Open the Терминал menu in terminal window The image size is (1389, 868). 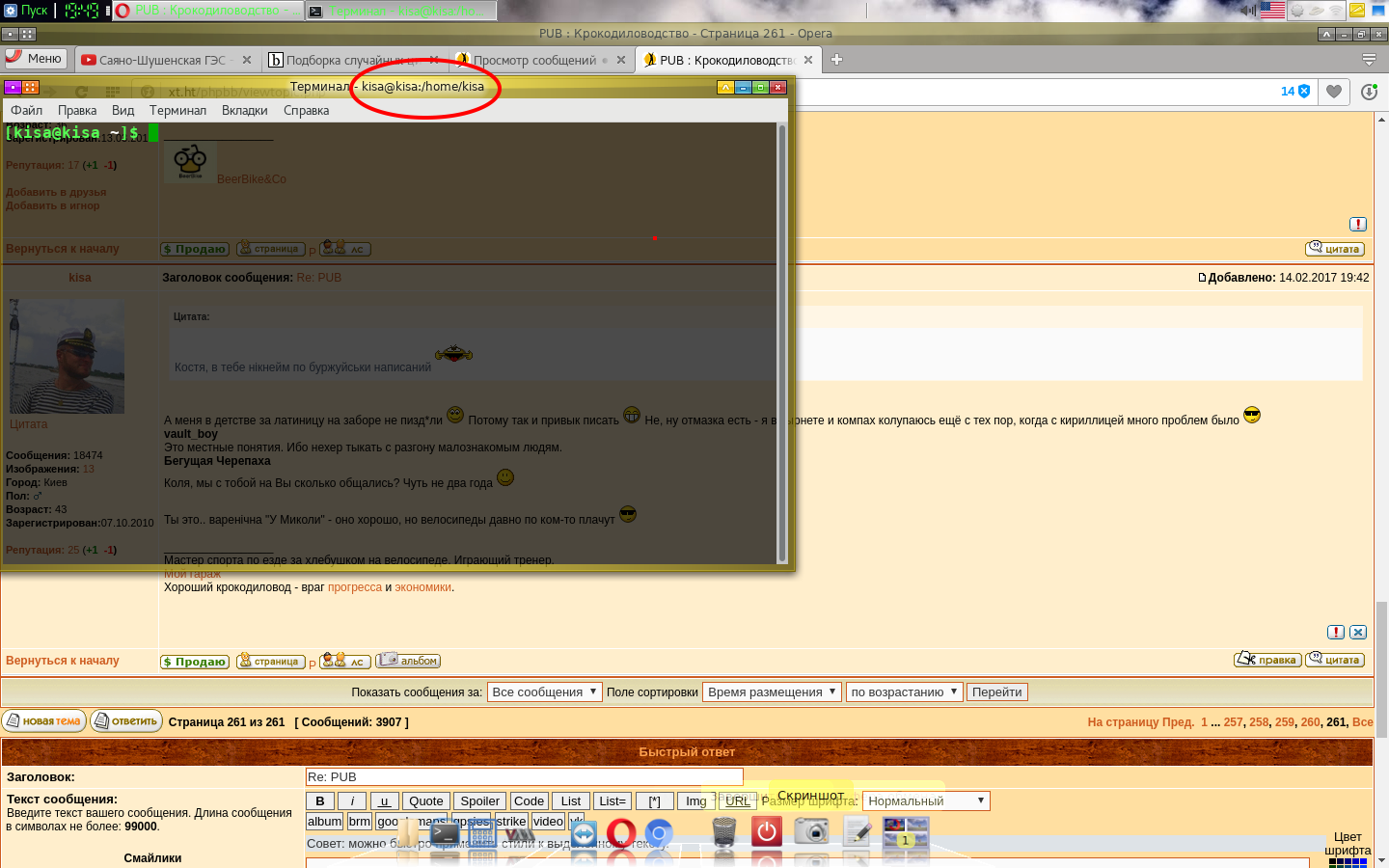pyautogui.click(x=177, y=110)
